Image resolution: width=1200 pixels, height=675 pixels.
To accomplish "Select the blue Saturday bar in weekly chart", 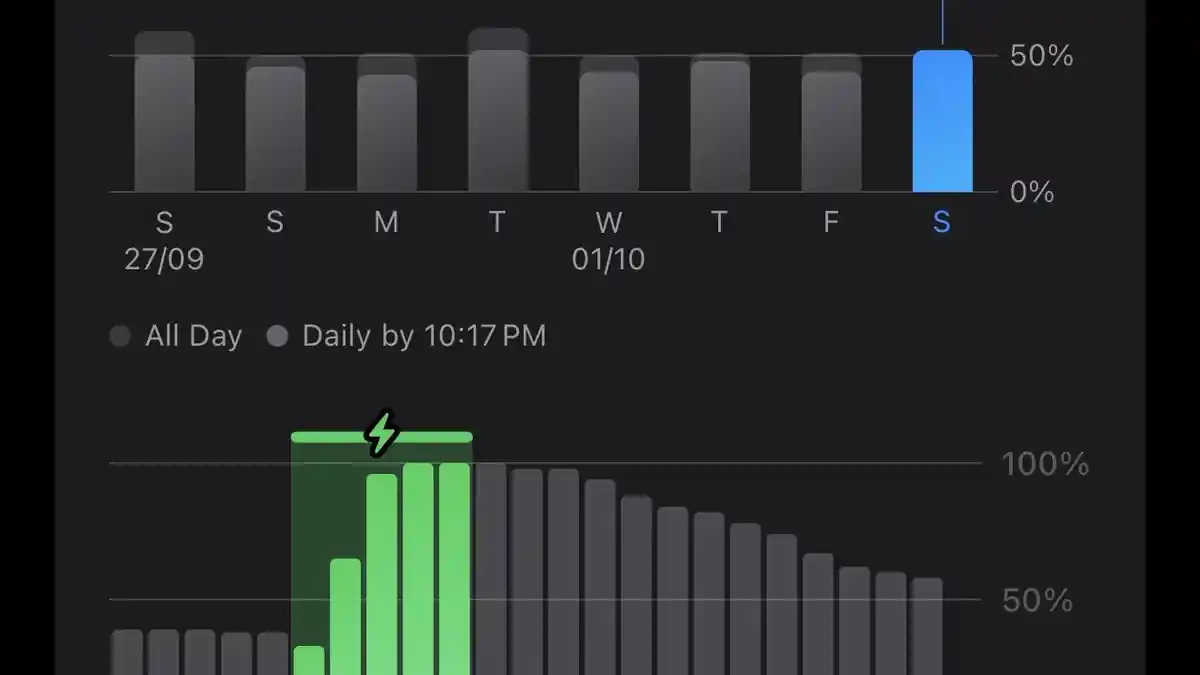I will coord(942,121).
